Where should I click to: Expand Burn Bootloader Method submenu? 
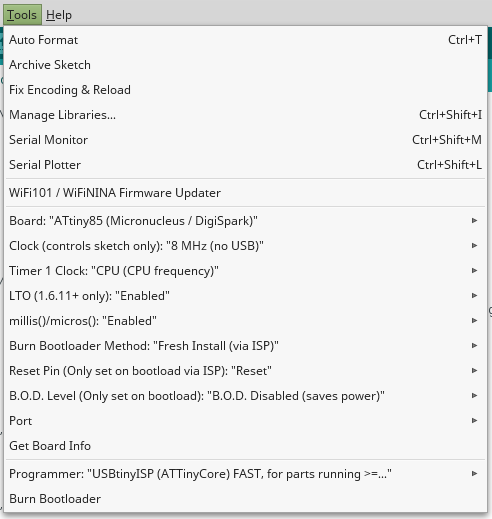point(245,346)
